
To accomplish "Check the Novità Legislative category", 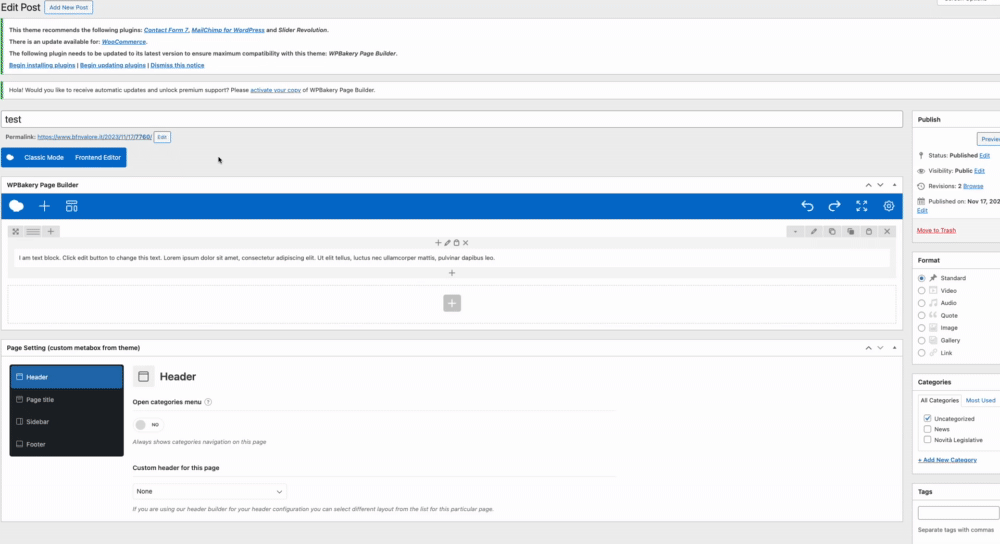I will click(x=927, y=440).
